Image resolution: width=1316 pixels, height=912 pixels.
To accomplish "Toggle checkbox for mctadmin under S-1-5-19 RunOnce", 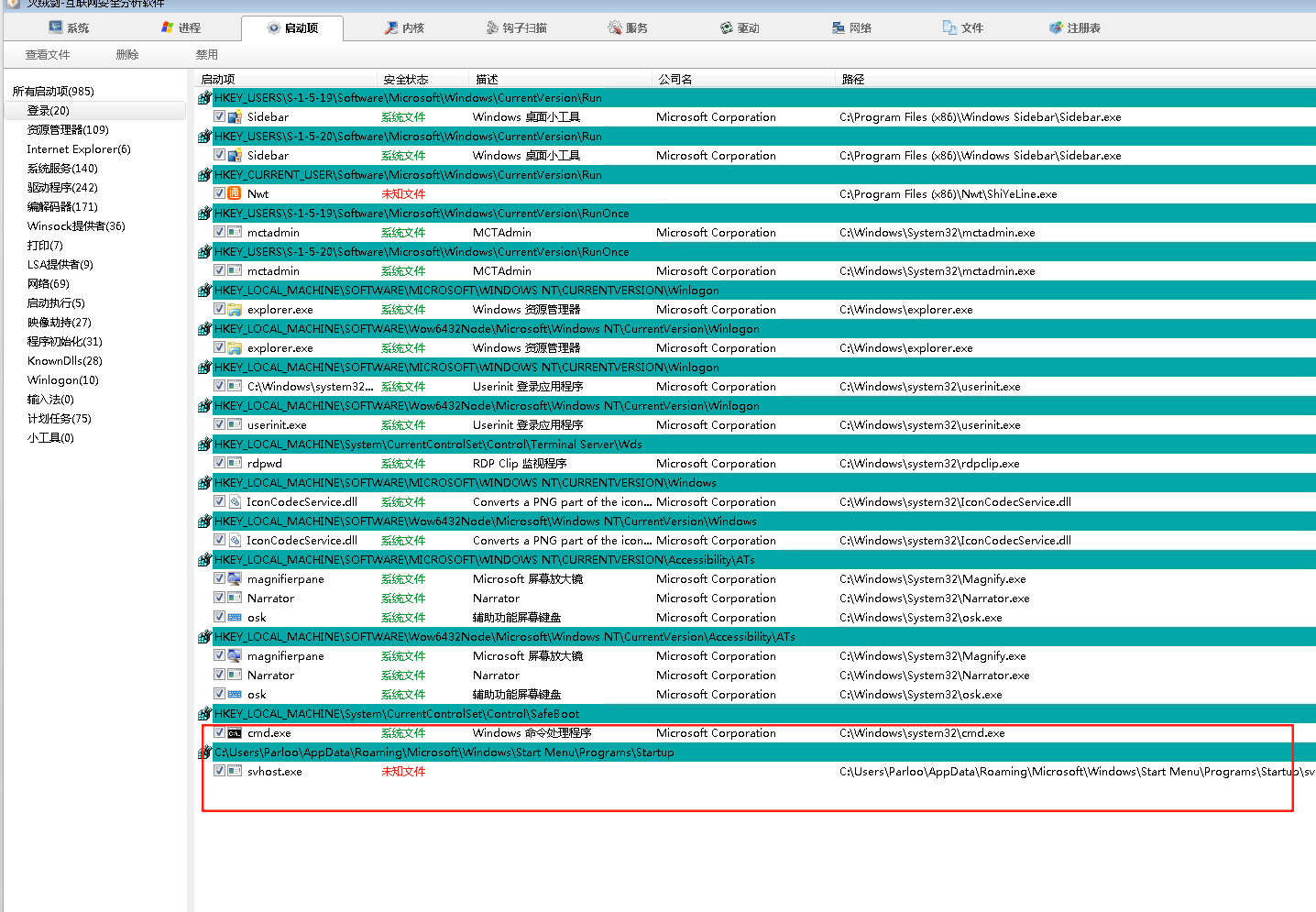I will [x=220, y=232].
